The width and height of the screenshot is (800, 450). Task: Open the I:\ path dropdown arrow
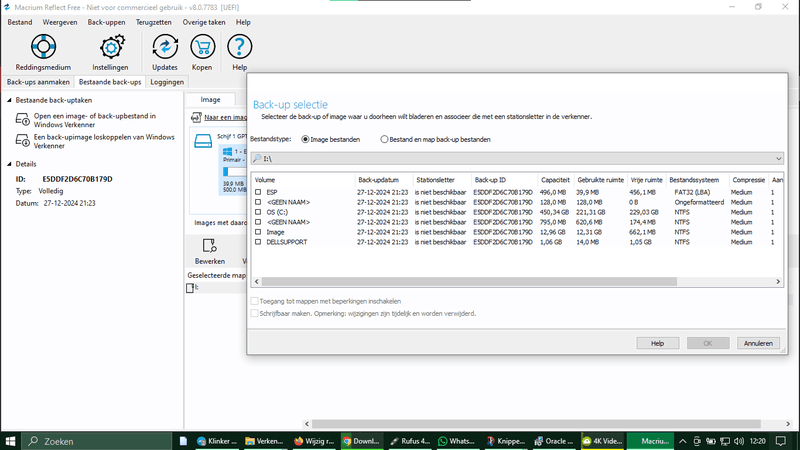[779, 159]
